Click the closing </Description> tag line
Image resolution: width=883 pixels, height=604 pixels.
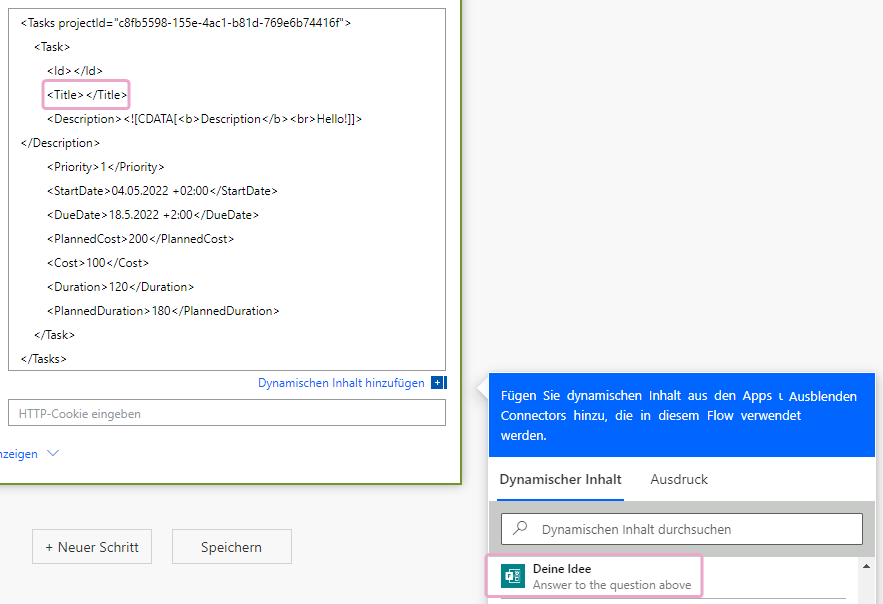point(60,143)
